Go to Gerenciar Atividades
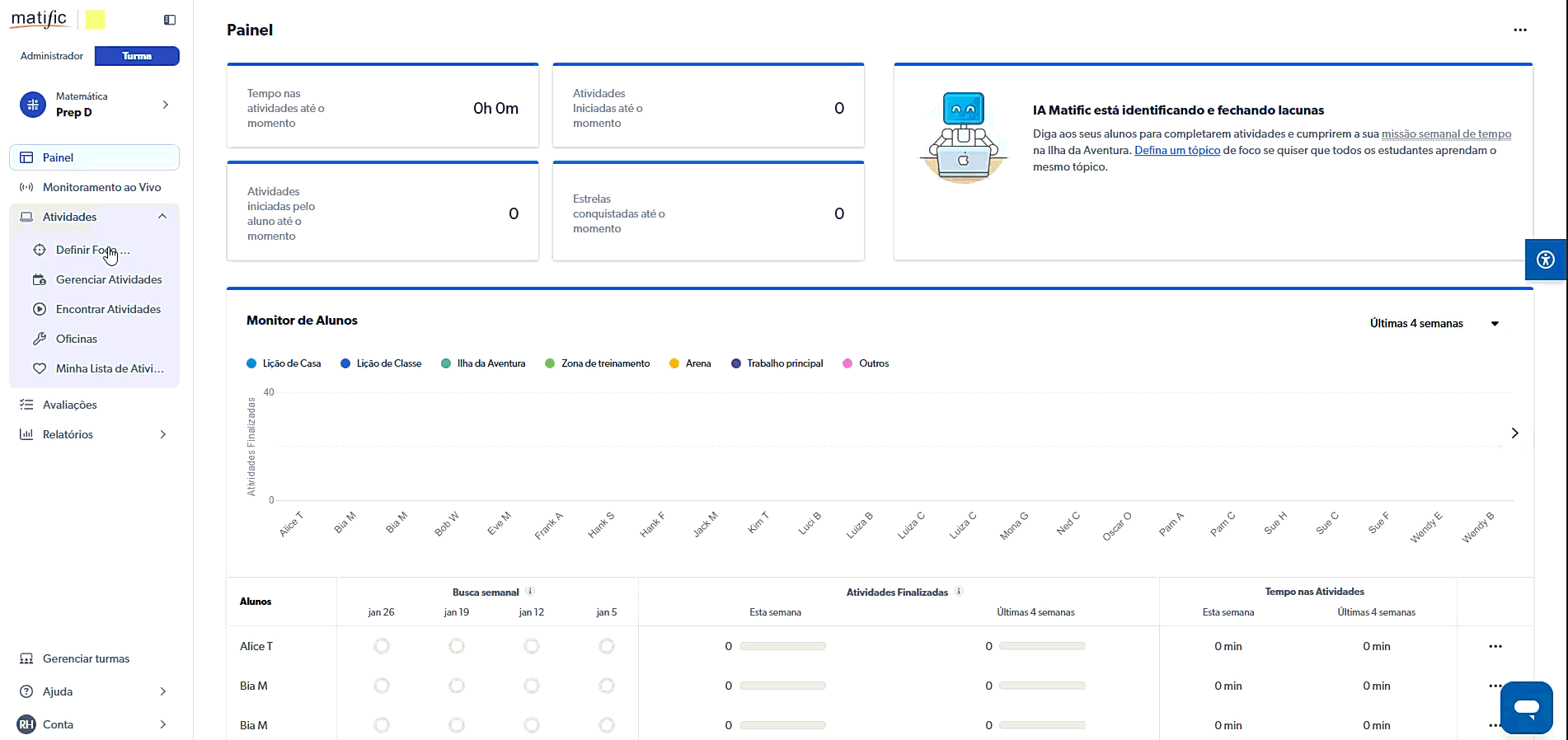This screenshot has width=1568, height=740. [x=109, y=279]
